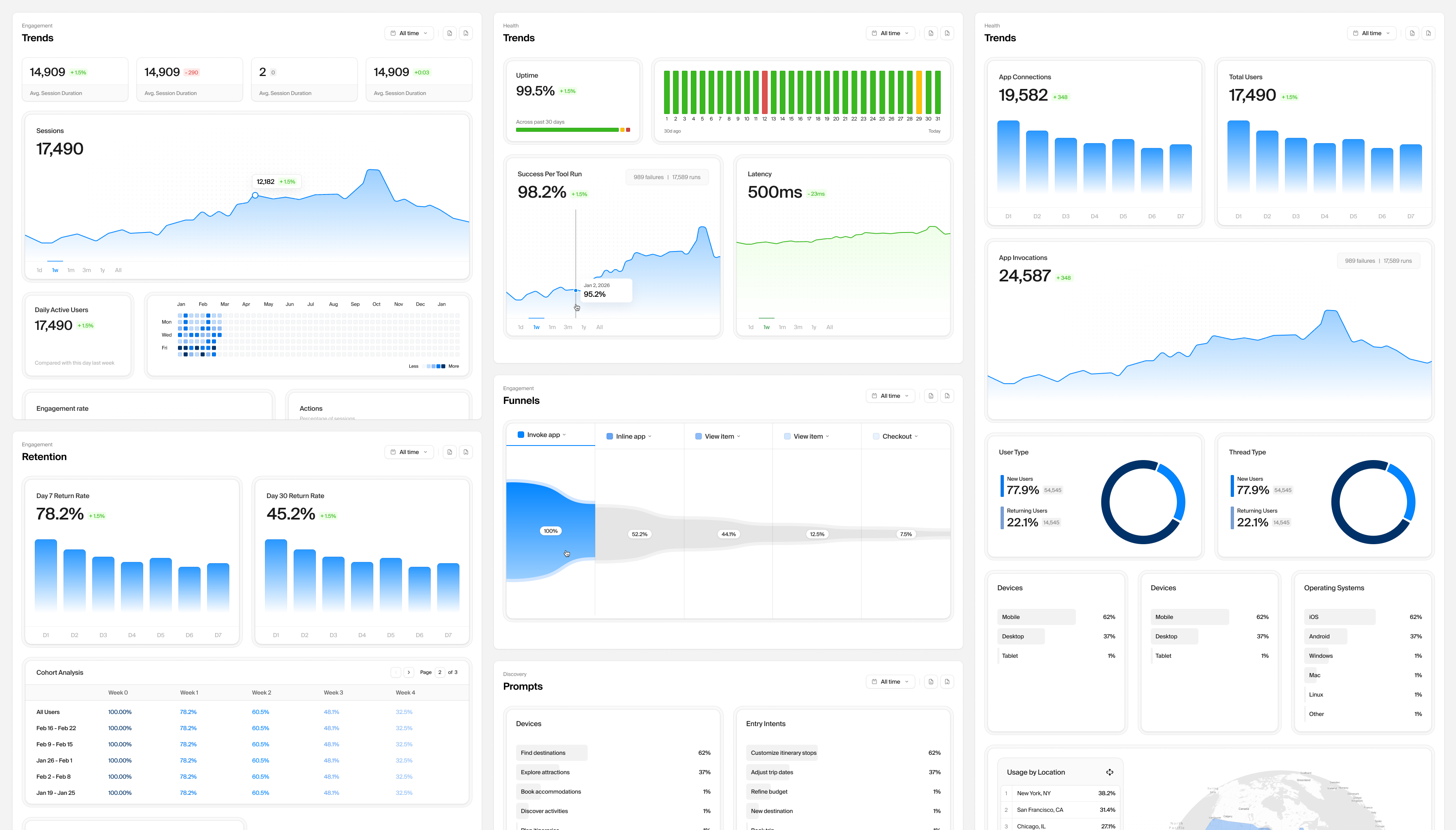Click next page arrow in Cohort Analysis
The height and width of the screenshot is (830, 1456).
(x=409, y=673)
